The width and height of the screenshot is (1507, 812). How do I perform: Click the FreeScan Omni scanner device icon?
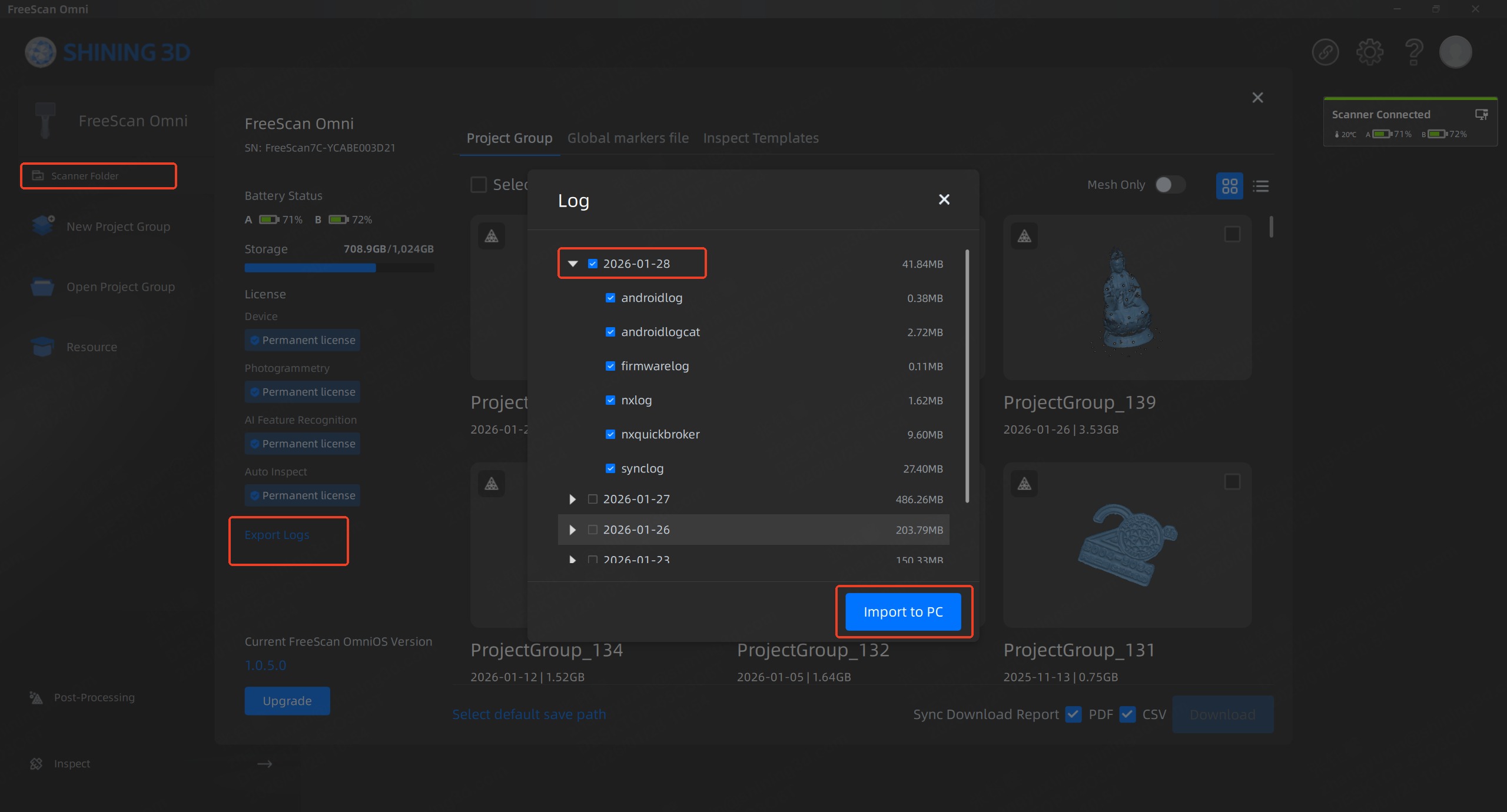click(45, 120)
